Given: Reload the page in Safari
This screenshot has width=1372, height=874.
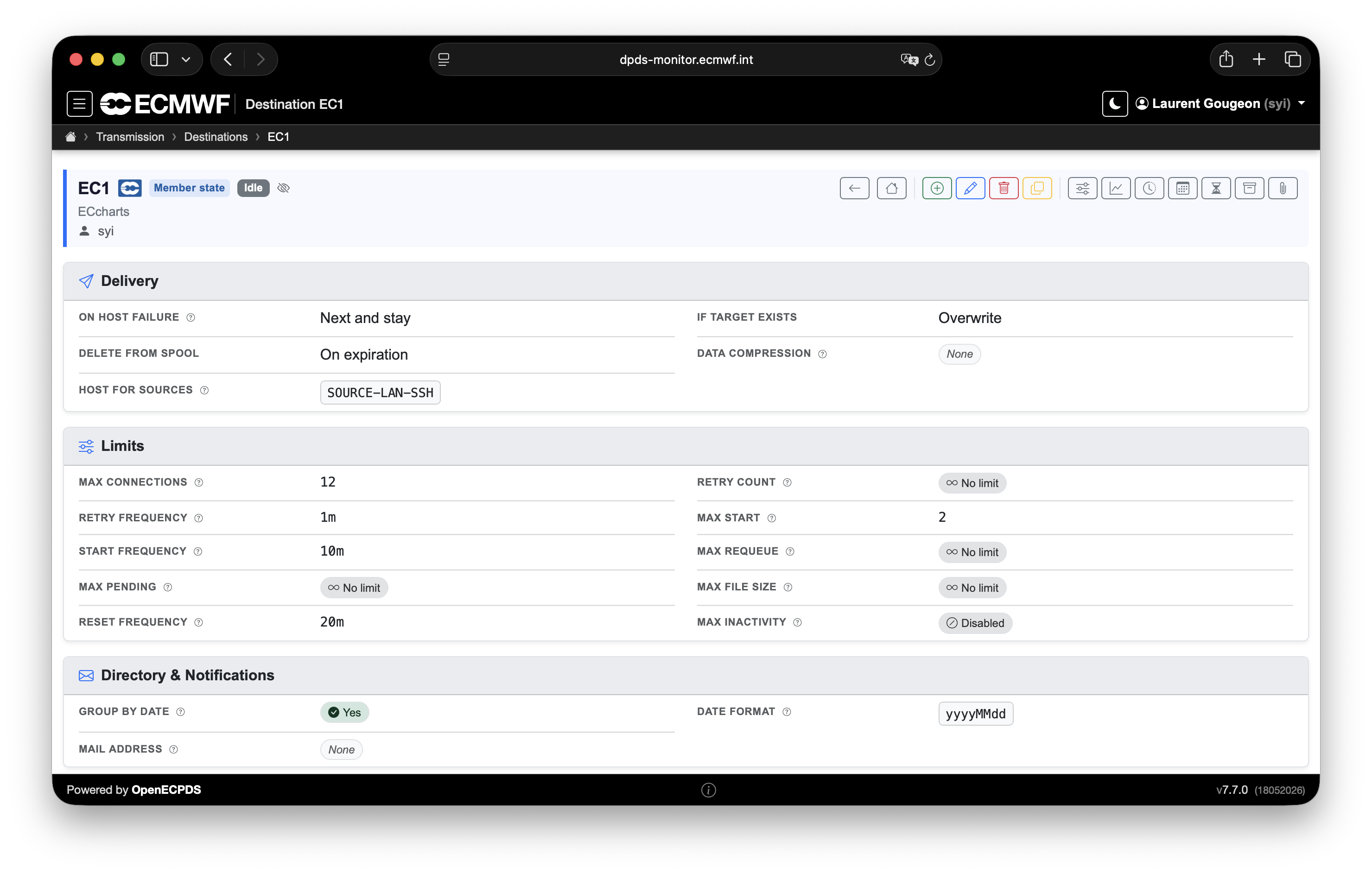Looking at the screenshot, I should tap(929, 59).
